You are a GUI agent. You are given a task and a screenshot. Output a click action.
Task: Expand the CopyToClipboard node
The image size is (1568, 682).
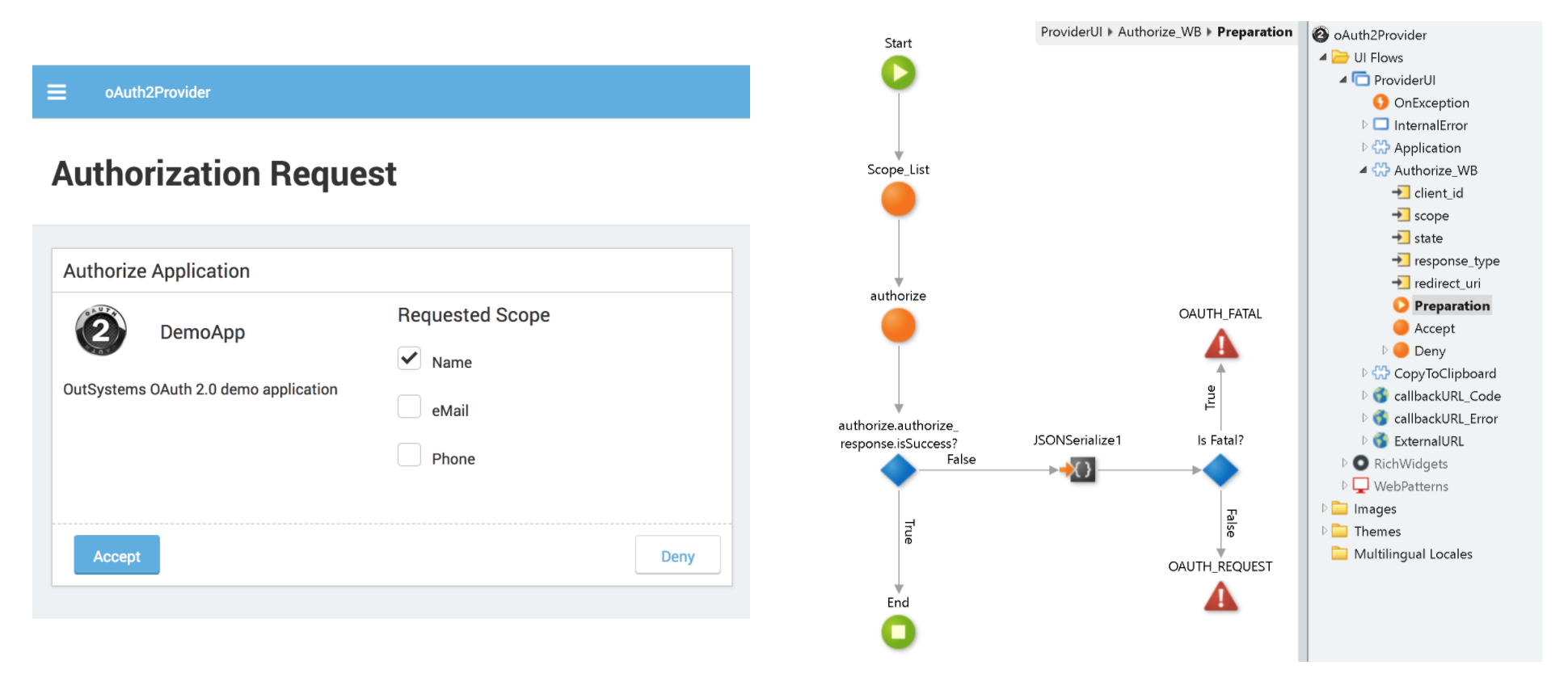pyautogui.click(x=1364, y=373)
